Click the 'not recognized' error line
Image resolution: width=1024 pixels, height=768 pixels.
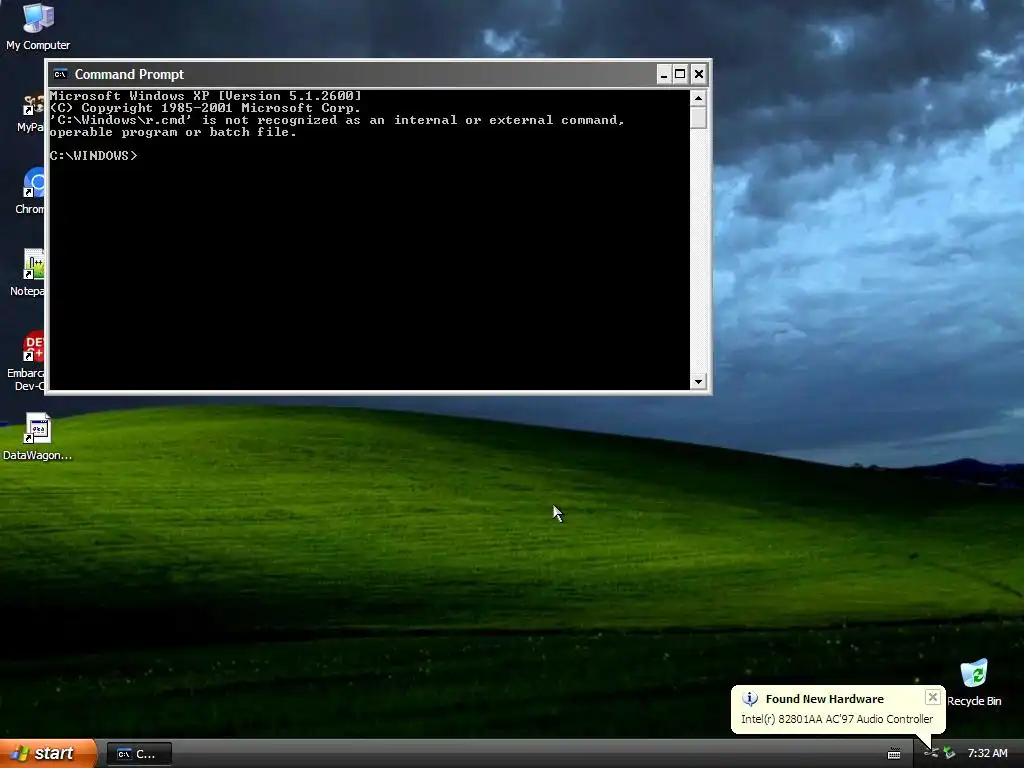click(337, 120)
